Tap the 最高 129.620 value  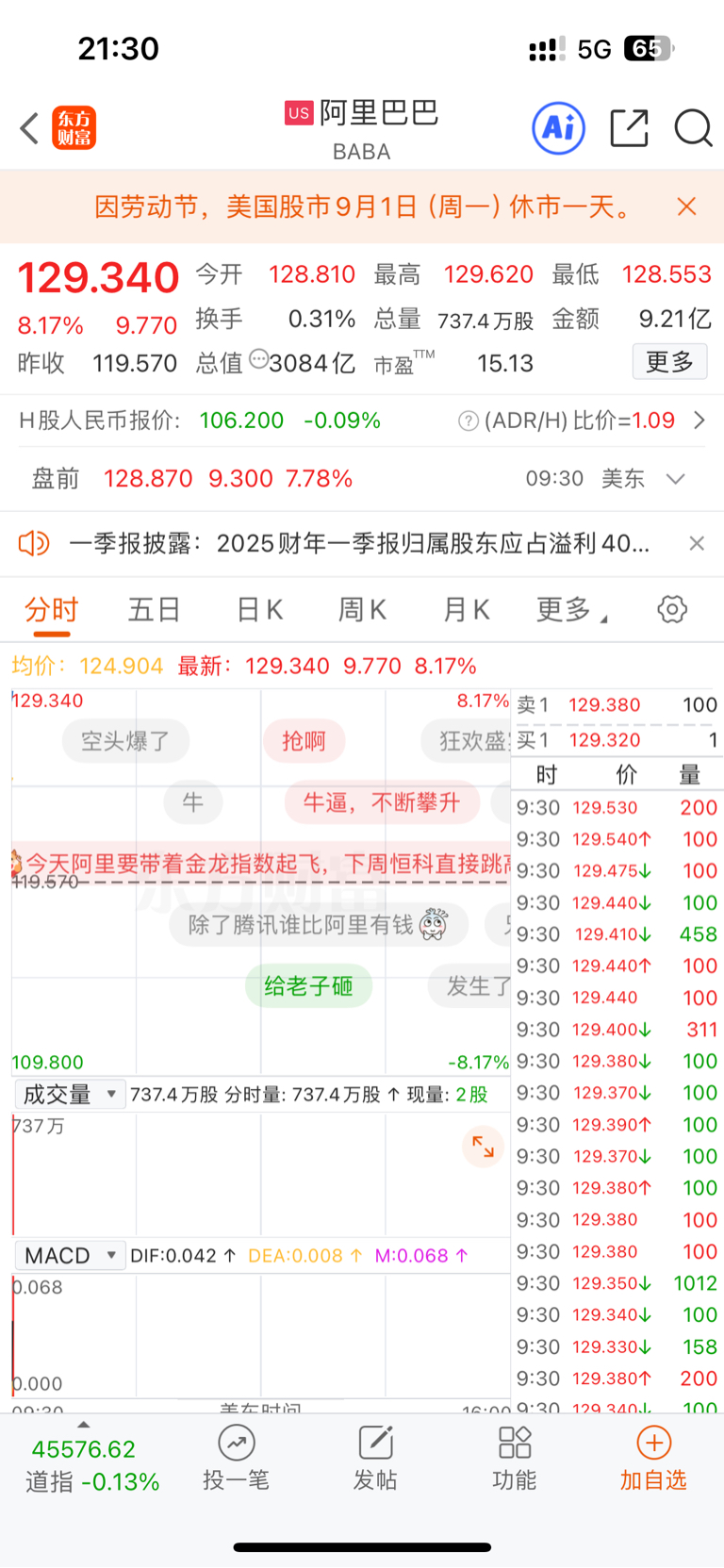click(x=488, y=274)
